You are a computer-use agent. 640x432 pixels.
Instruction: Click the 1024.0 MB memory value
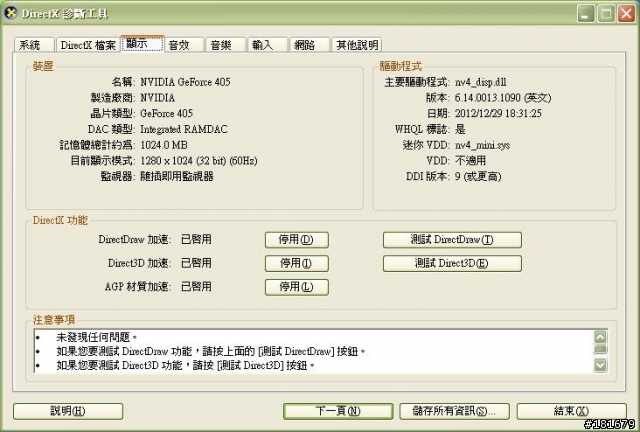[164, 145]
